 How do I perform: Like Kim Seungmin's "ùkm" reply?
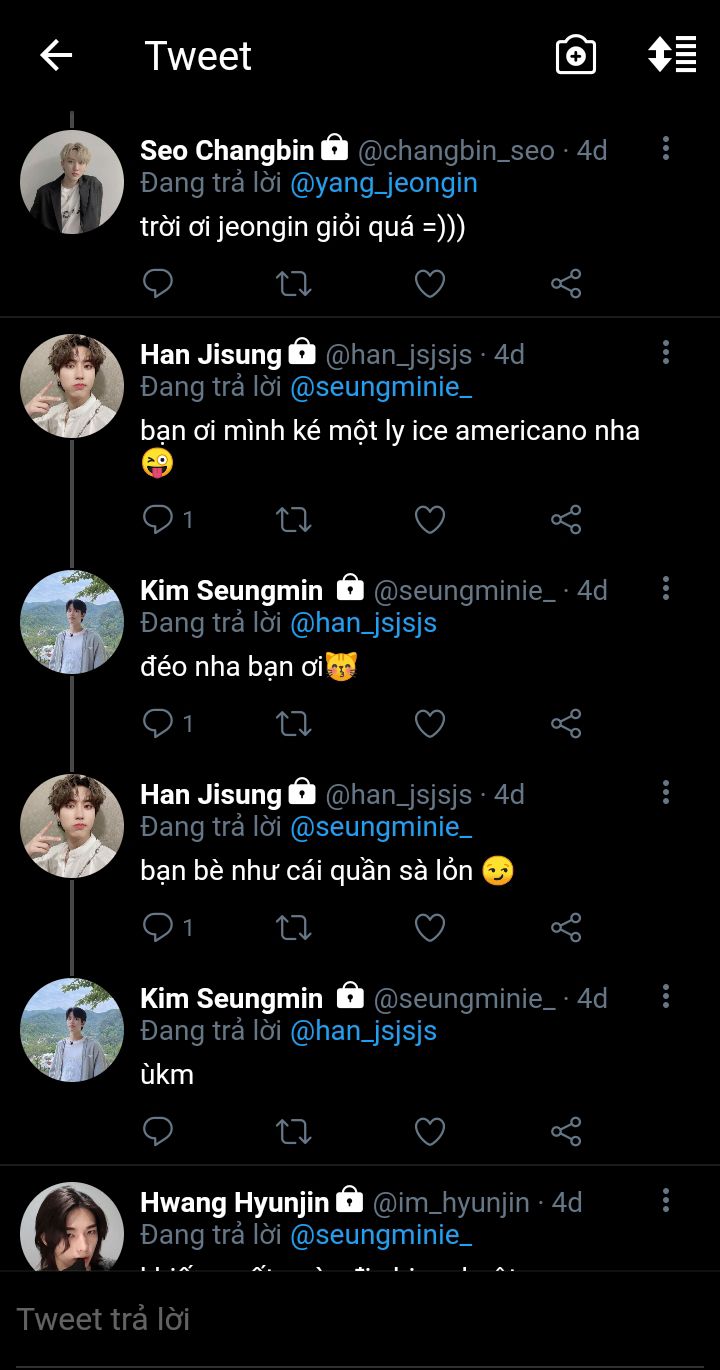pos(430,1131)
